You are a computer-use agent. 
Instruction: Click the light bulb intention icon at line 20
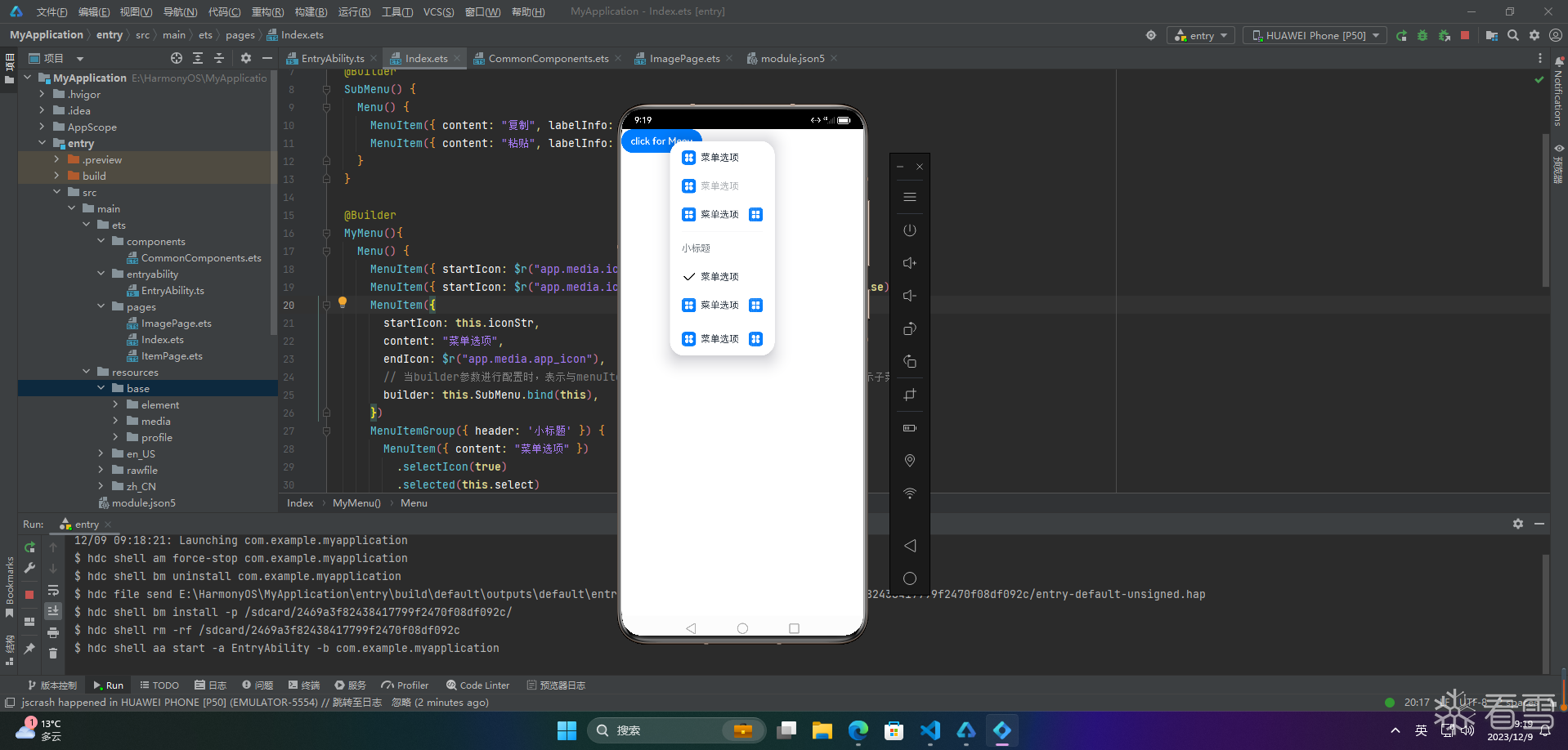click(343, 302)
